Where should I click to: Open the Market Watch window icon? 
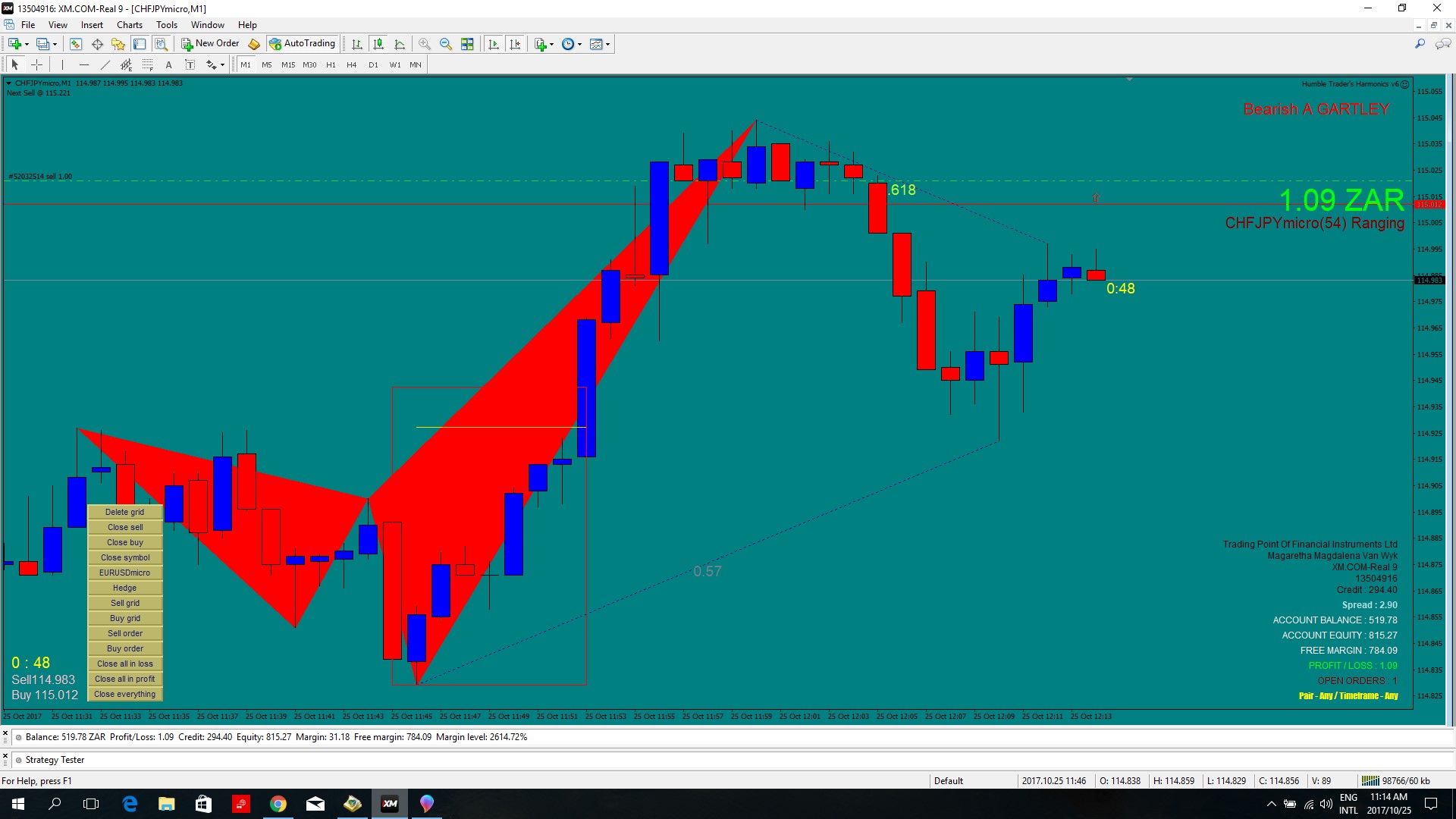[x=76, y=44]
